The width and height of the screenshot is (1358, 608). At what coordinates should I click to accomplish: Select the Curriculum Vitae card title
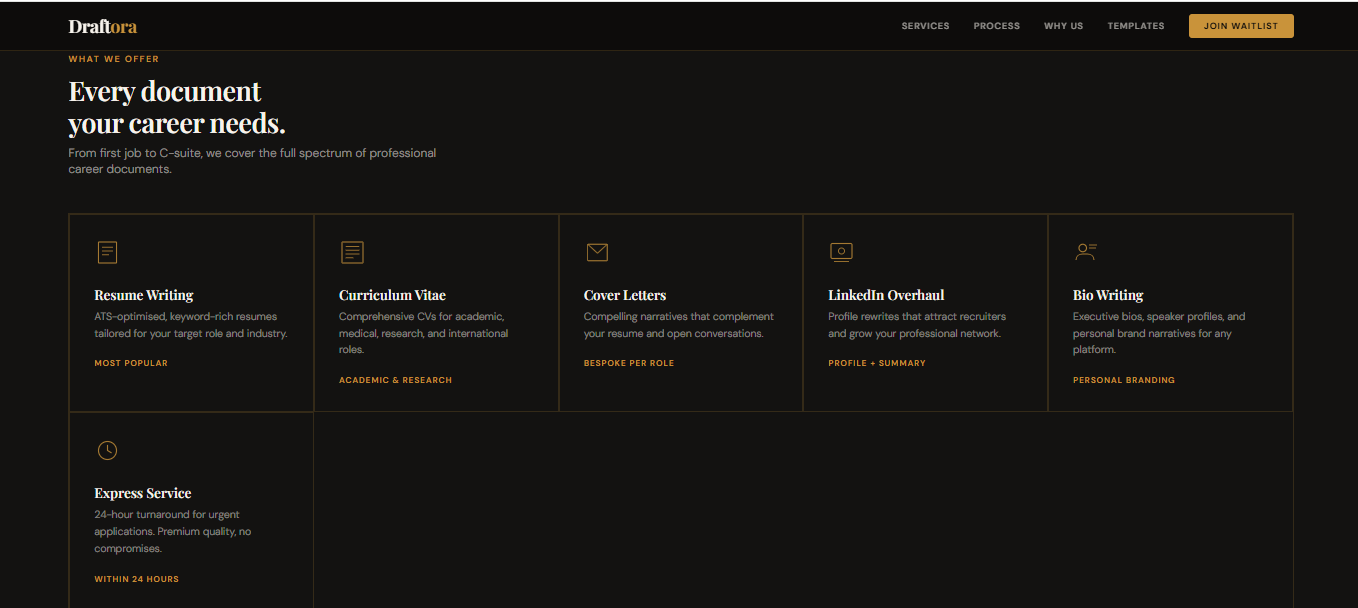pos(392,295)
